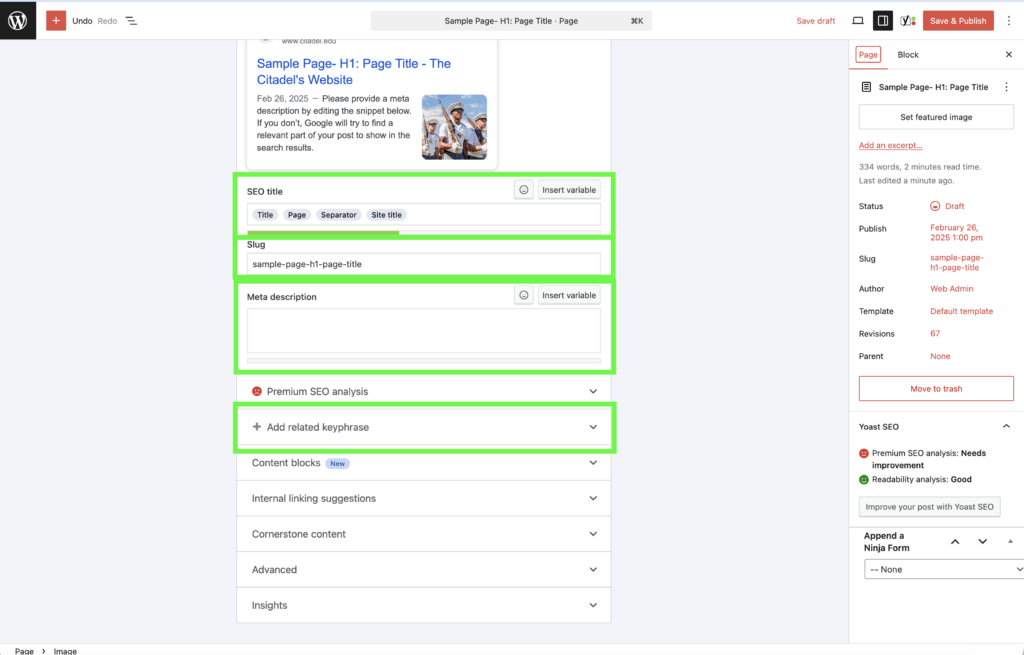Open the emoji picker beside SEO title
The height and width of the screenshot is (655, 1024).
(523, 190)
